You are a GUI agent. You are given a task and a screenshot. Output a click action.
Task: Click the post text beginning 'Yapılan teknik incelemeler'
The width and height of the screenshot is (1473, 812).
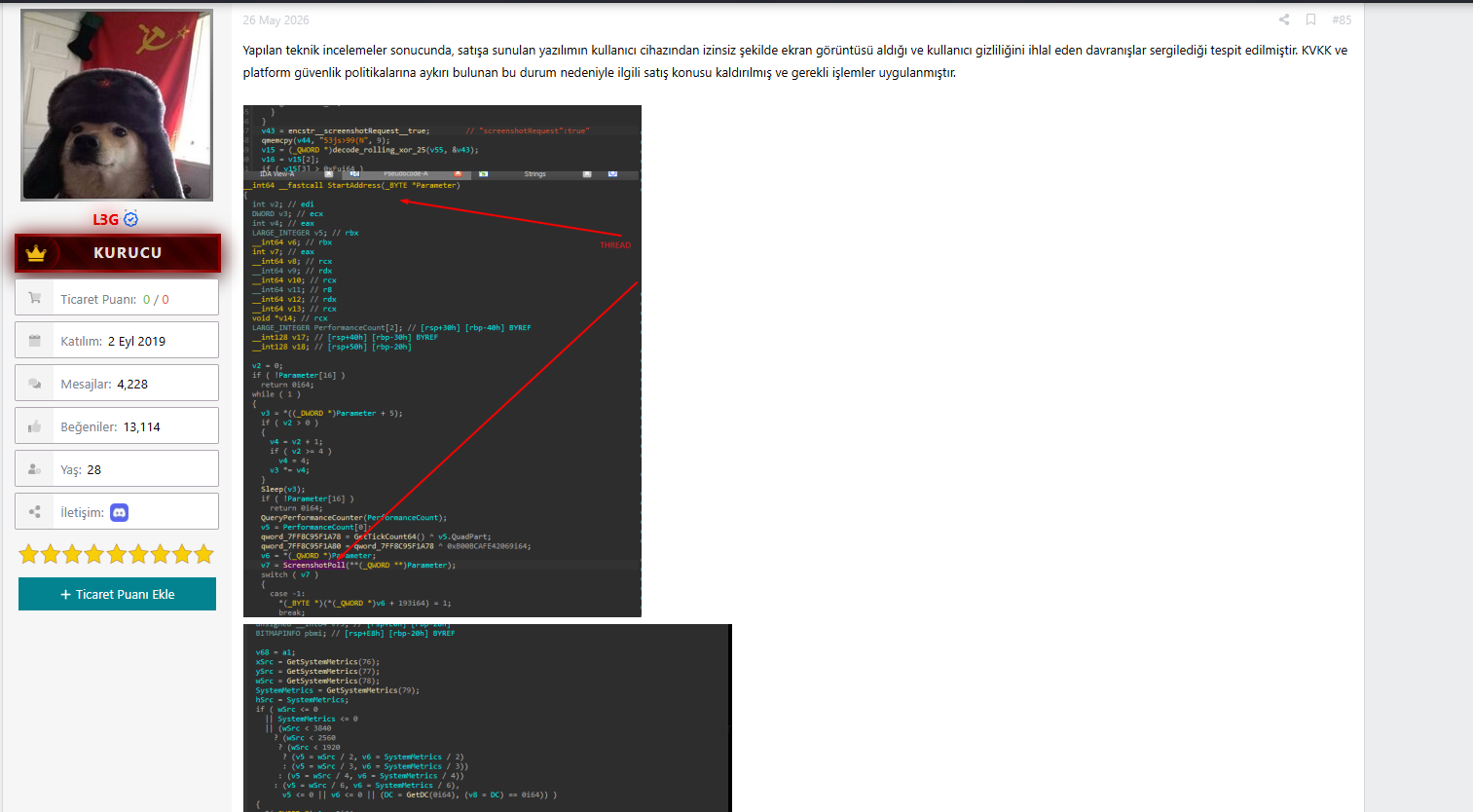[795, 61]
